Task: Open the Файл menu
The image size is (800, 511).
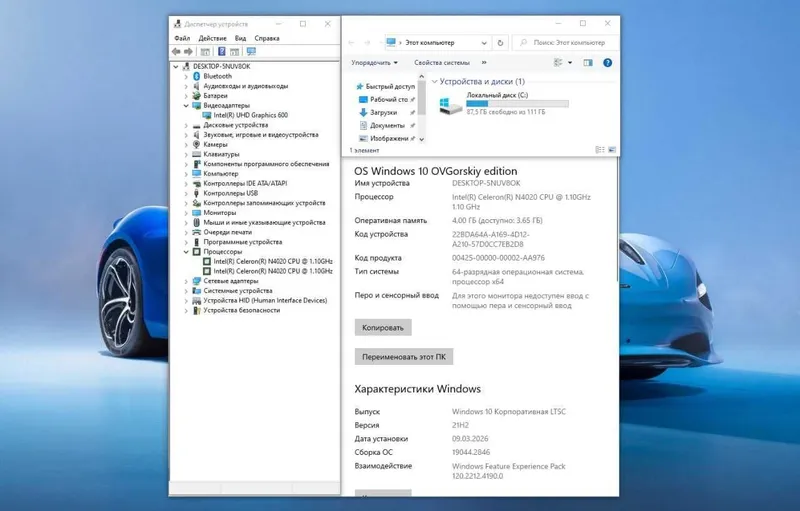Action: [182, 38]
